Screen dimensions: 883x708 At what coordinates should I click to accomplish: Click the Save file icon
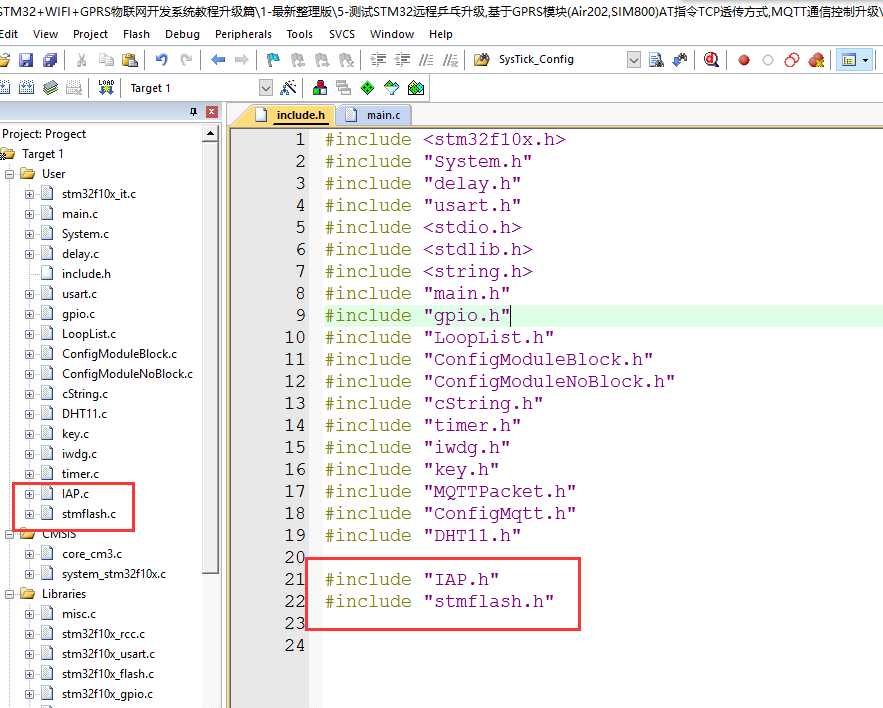26,60
